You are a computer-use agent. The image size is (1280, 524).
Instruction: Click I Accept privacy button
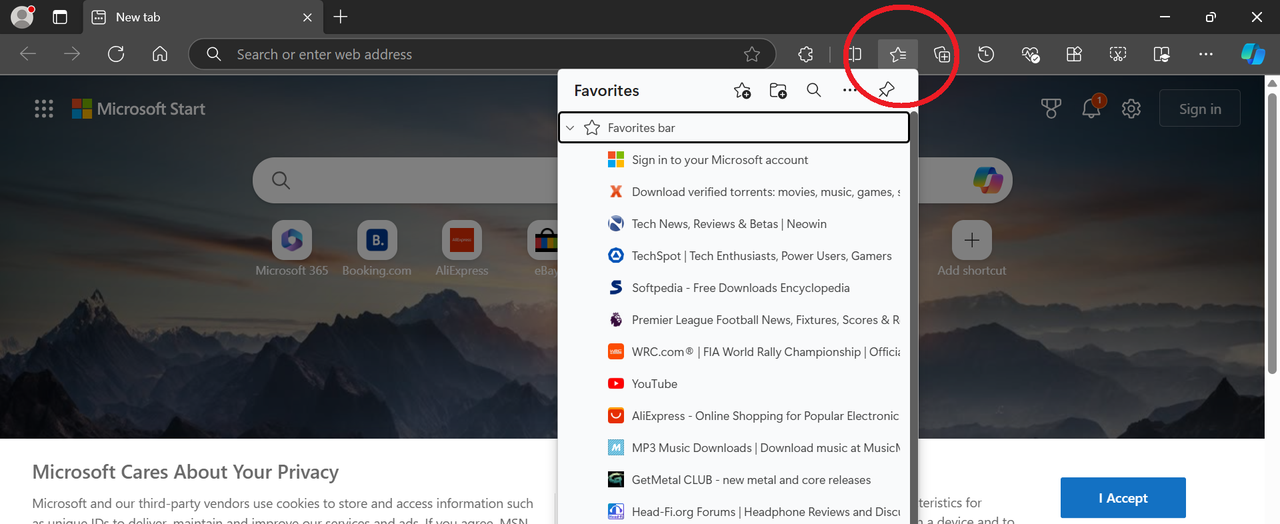1123,498
